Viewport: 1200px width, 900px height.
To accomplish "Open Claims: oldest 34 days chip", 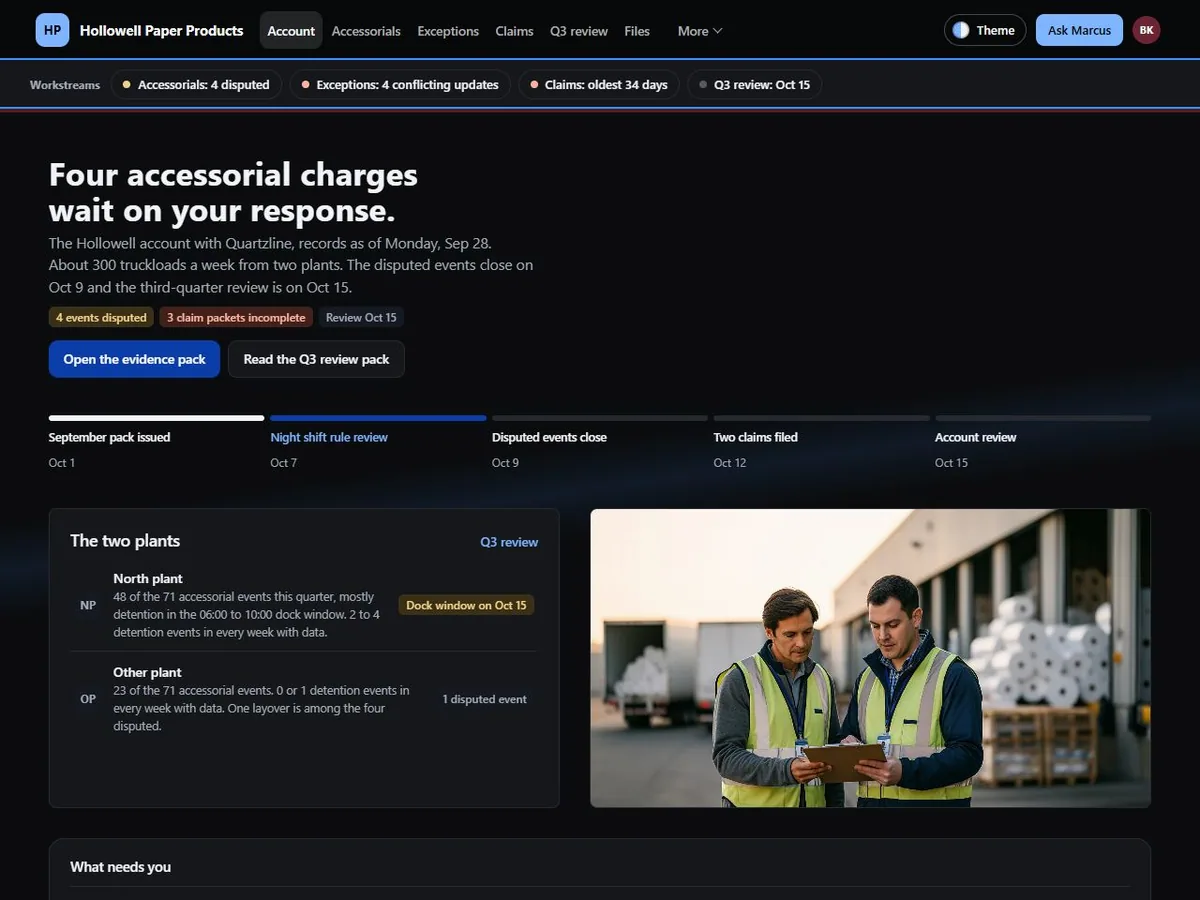I will tap(599, 85).
